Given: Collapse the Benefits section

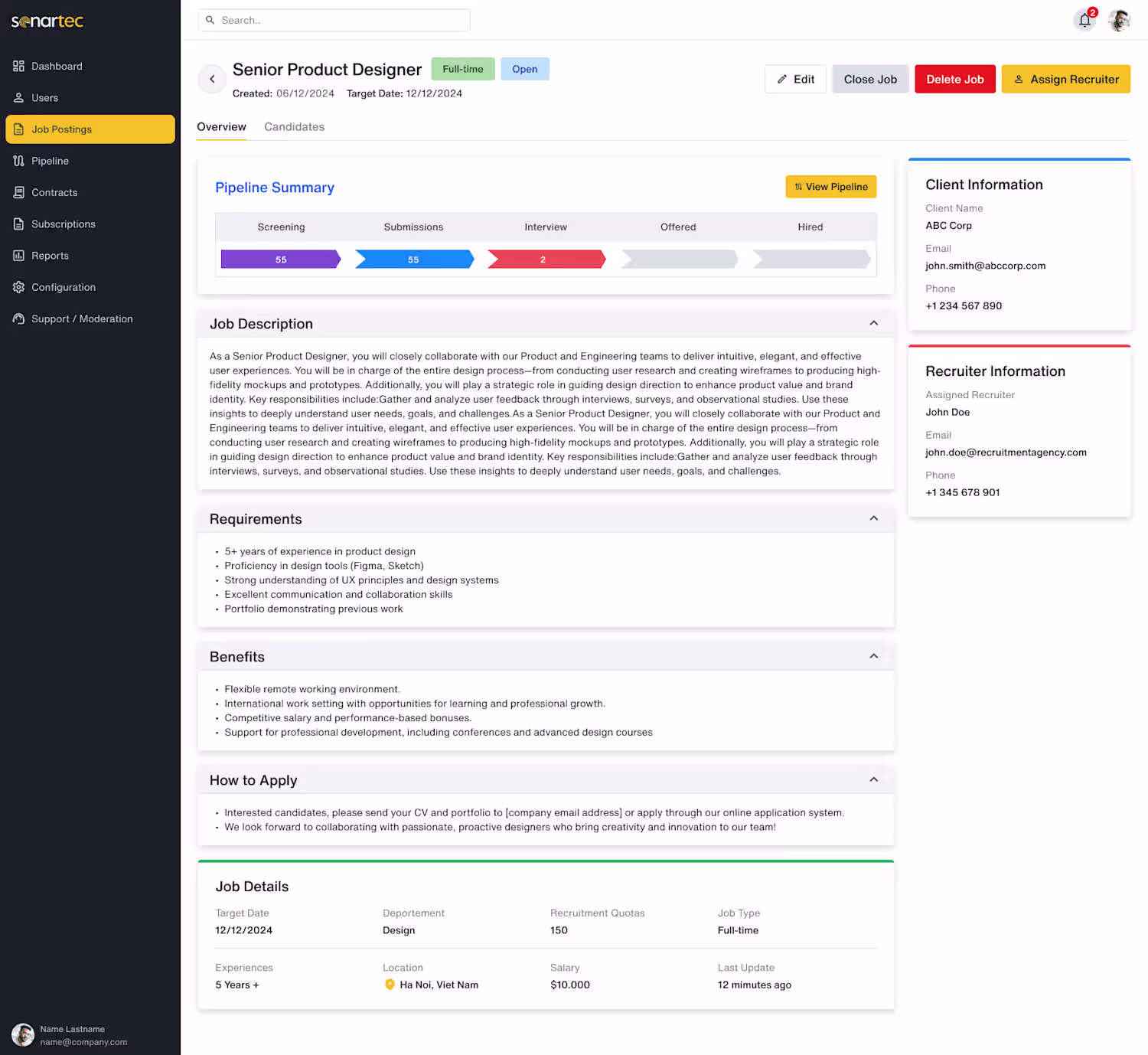Looking at the screenshot, I should [x=873, y=656].
